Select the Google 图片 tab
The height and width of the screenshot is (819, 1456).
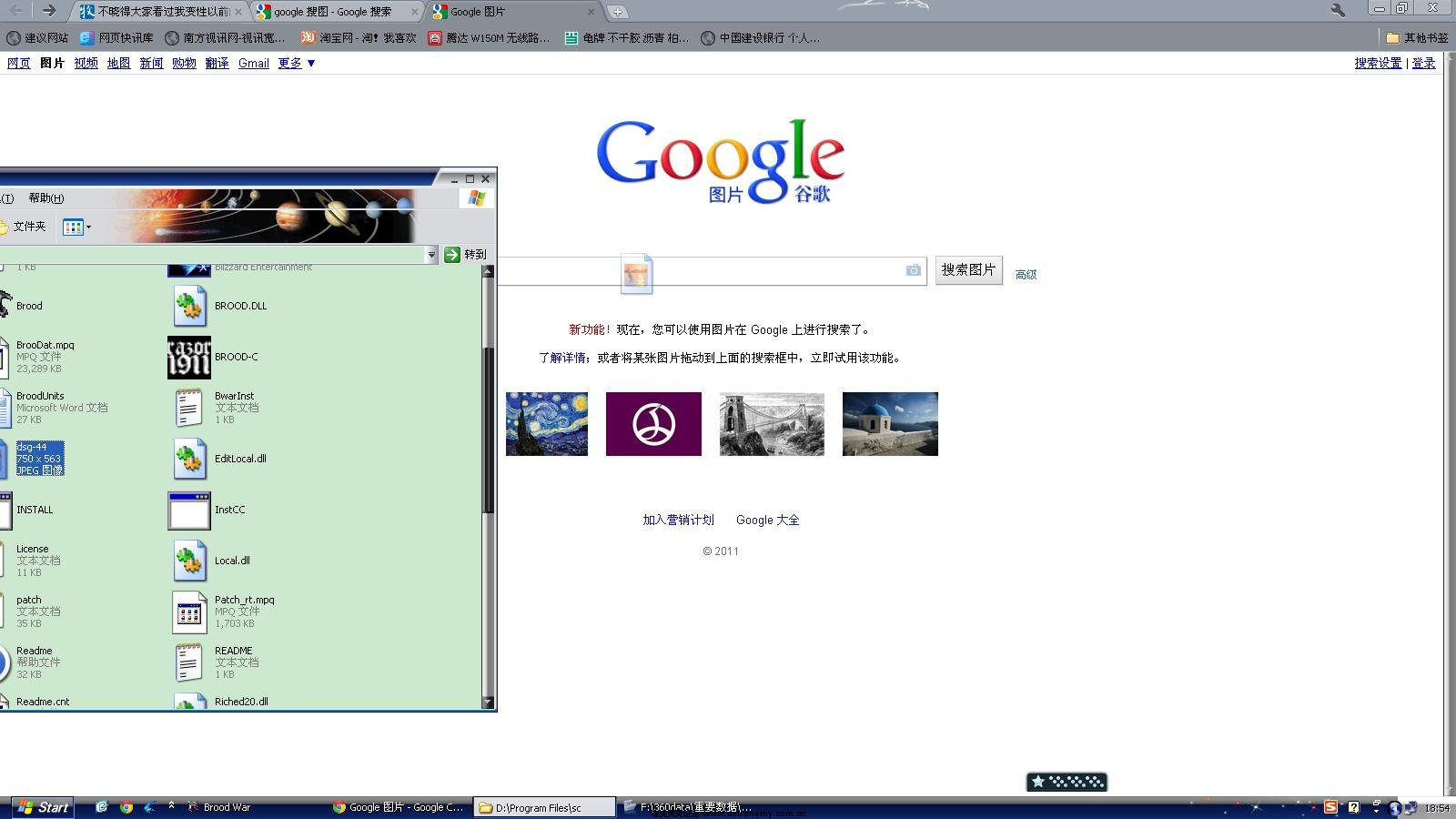point(514,12)
